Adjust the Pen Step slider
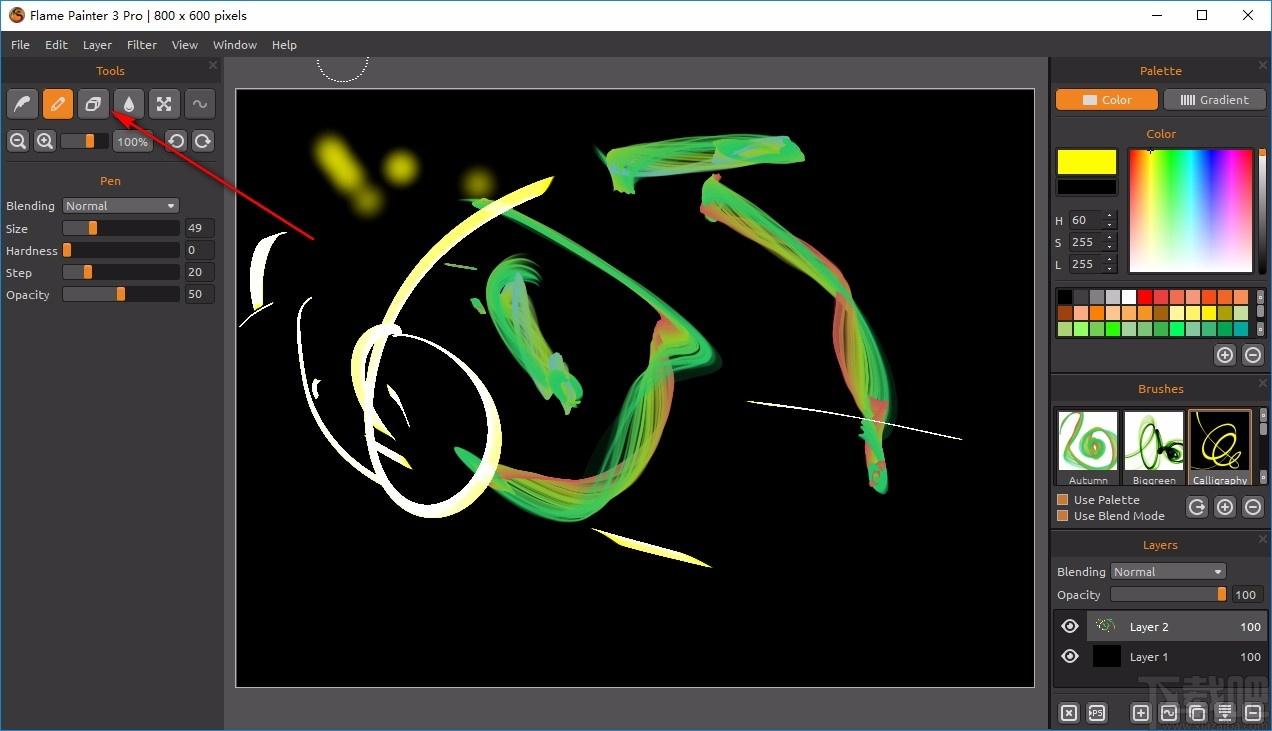Viewport: 1272px width, 731px height. click(x=121, y=272)
